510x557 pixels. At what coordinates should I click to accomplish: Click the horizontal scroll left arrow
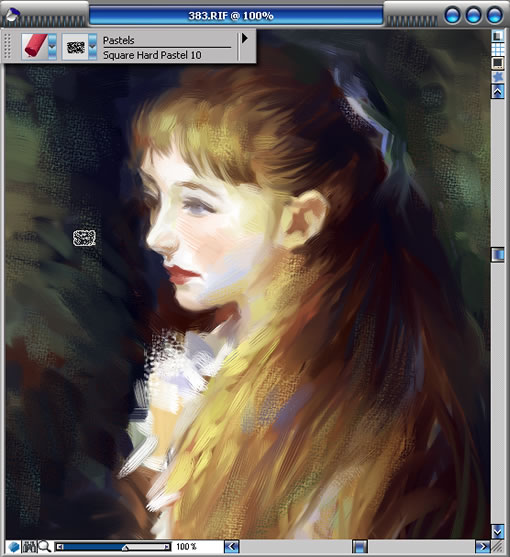point(232,546)
